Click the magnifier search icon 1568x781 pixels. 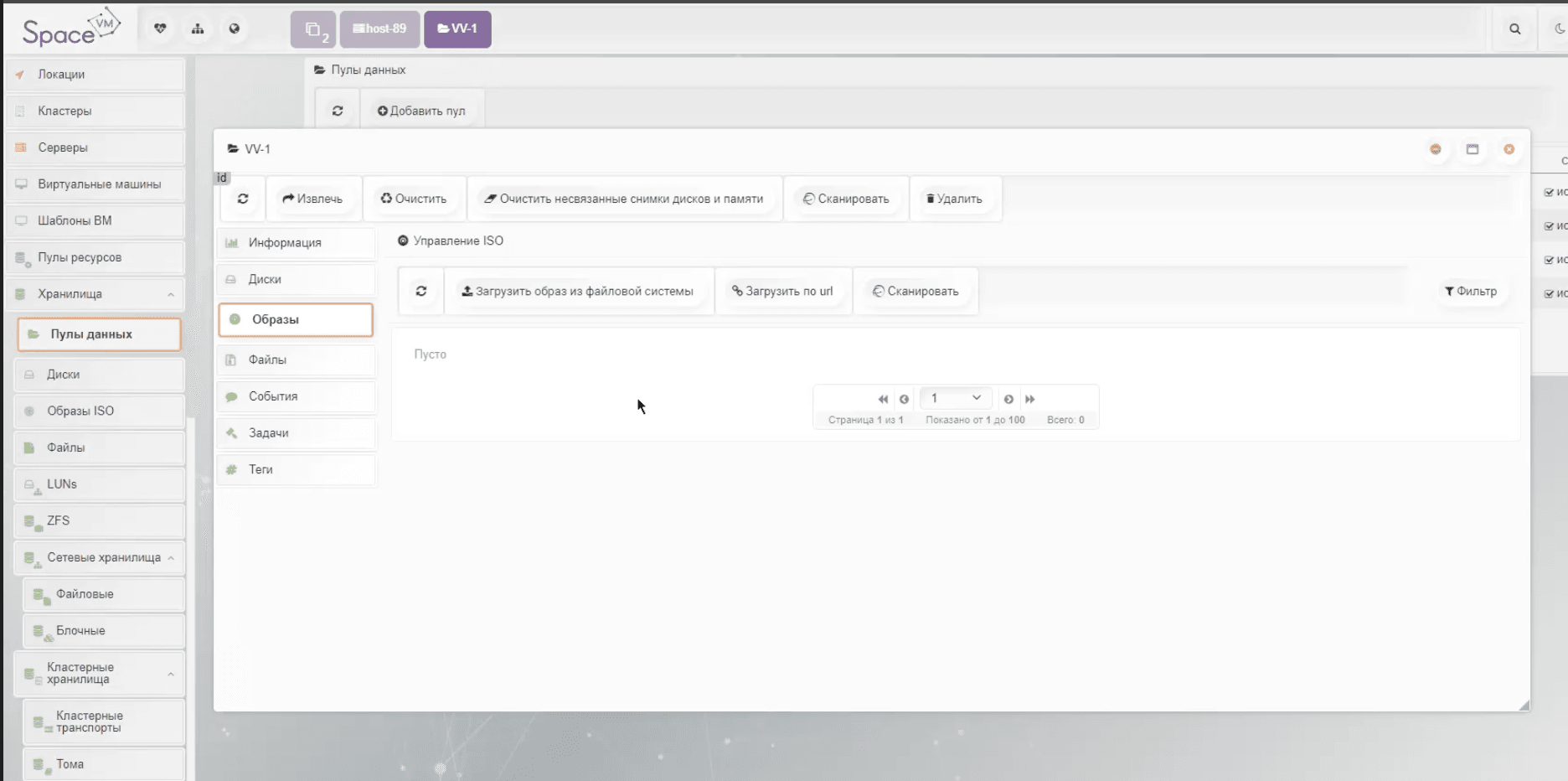click(1514, 28)
